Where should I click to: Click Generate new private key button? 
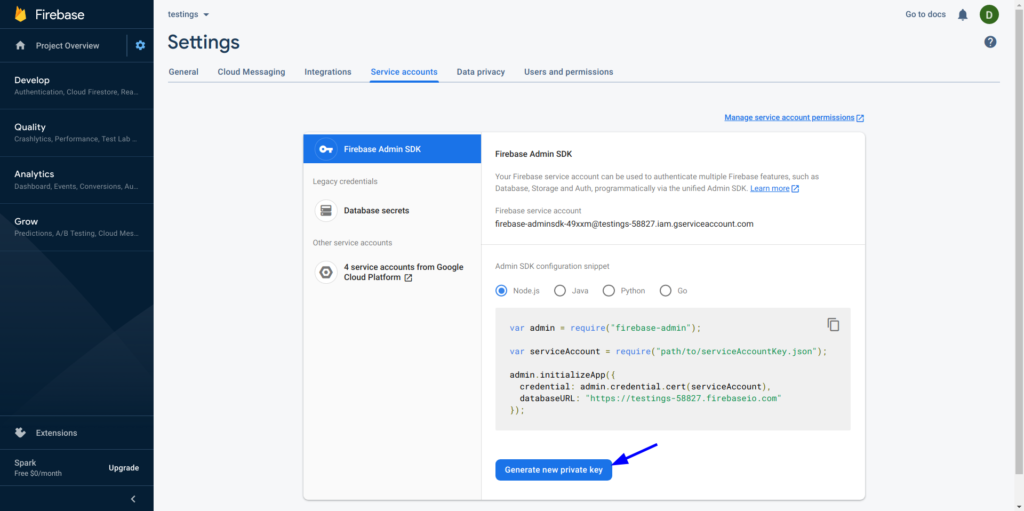(x=553, y=469)
